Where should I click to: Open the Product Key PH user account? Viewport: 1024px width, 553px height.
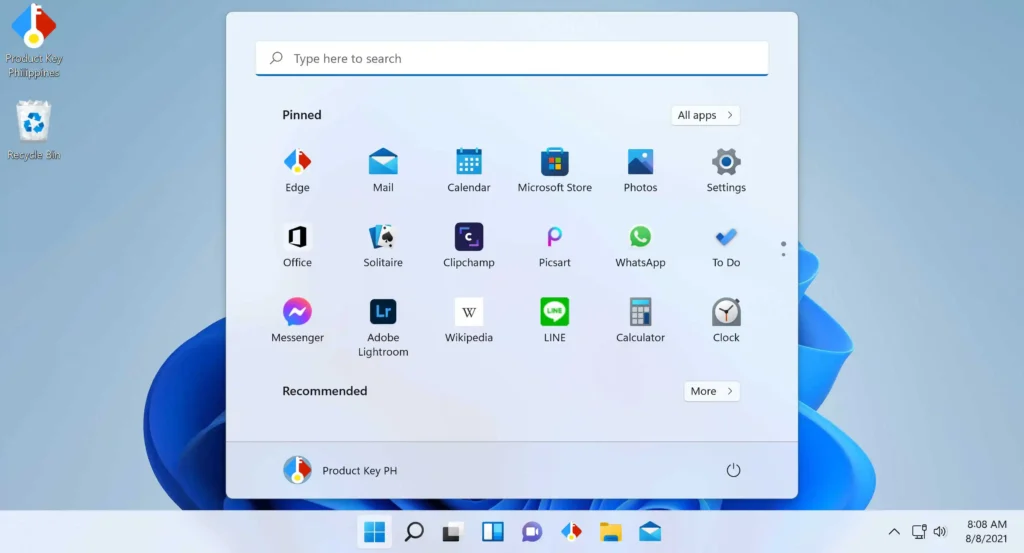click(340, 470)
